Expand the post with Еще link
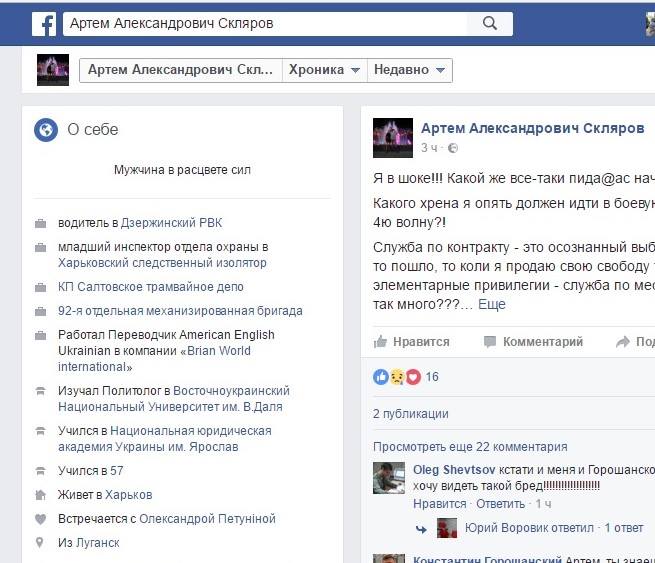655x563 pixels. coord(492,304)
